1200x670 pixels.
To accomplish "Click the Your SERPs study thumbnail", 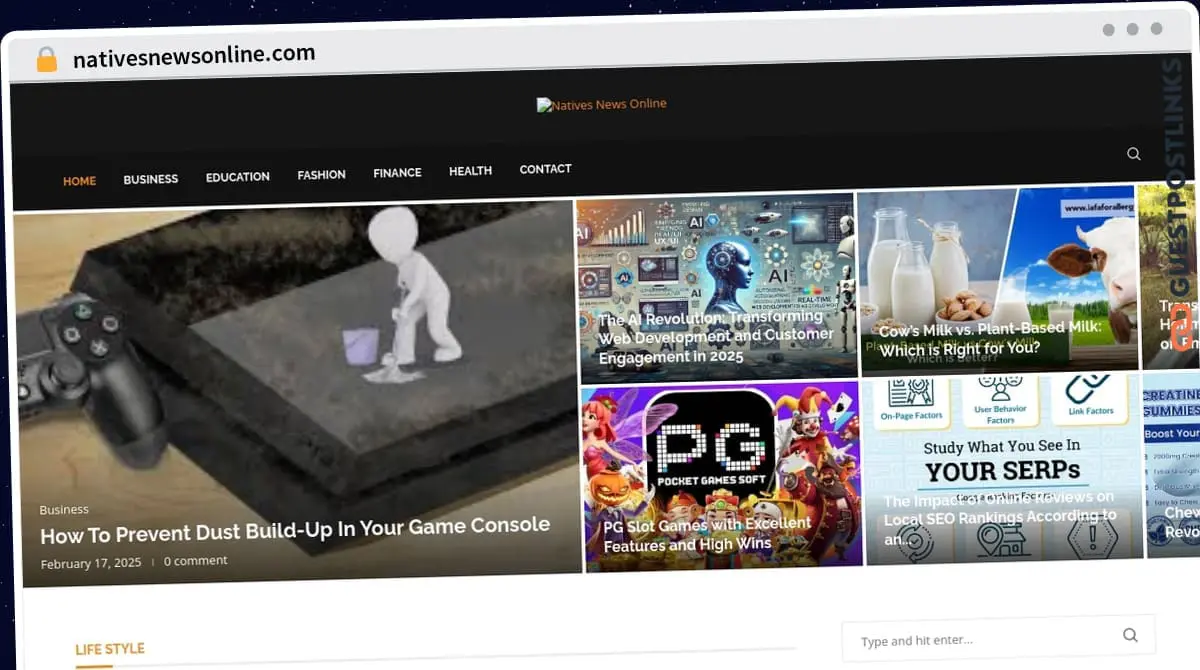I will (x=1003, y=470).
